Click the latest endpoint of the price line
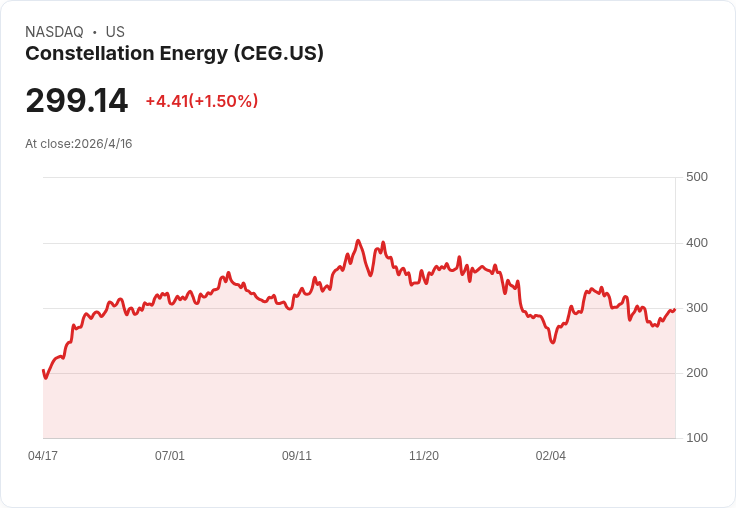The height and width of the screenshot is (508, 736). click(674, 309)
